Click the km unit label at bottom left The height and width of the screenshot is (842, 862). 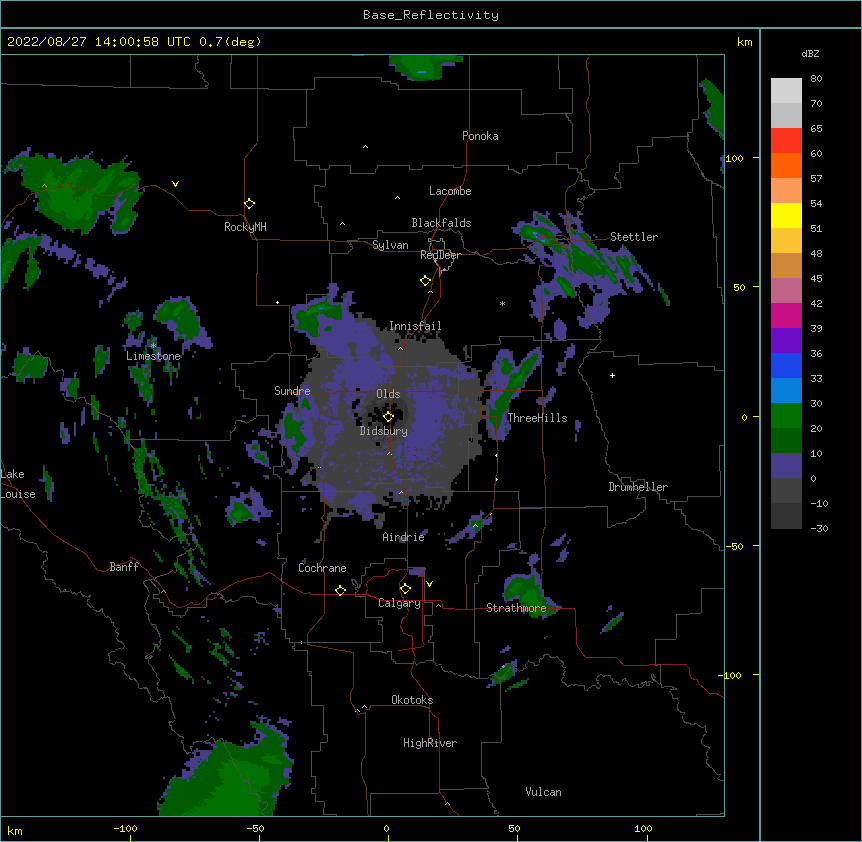(14, 830)
